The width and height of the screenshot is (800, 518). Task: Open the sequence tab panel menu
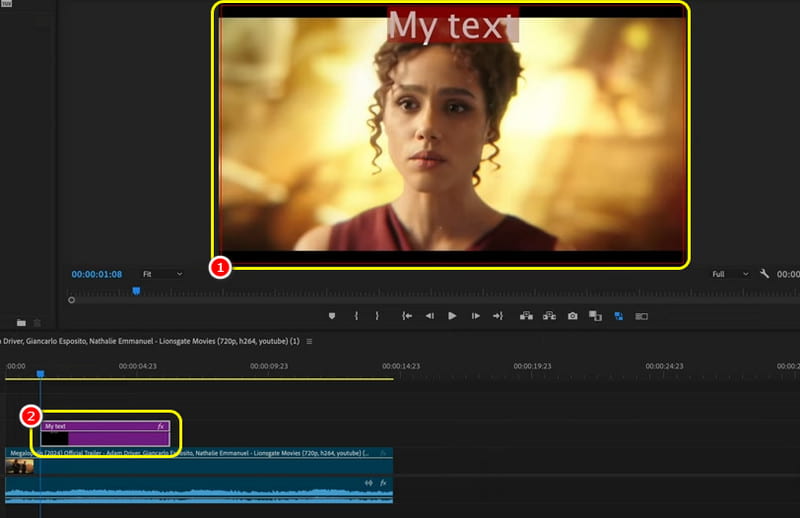click(309, 341)
